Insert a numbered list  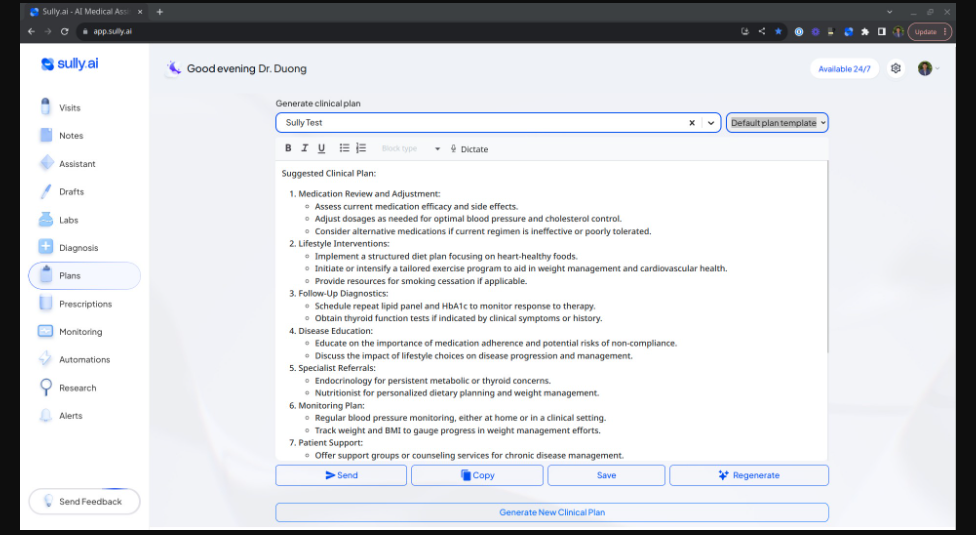[x=361, y=148]
